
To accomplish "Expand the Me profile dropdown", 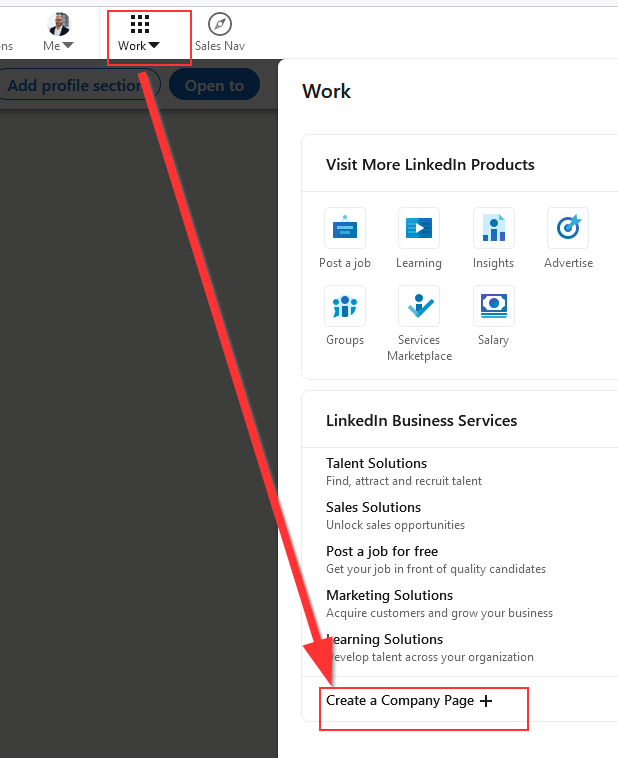I will click(59, 46).
